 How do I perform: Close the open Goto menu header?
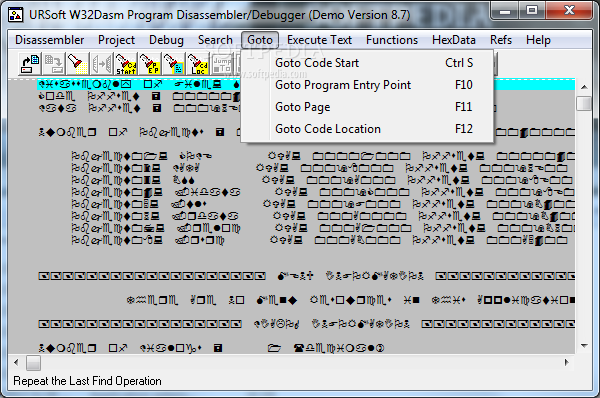[x=260, y=40]
